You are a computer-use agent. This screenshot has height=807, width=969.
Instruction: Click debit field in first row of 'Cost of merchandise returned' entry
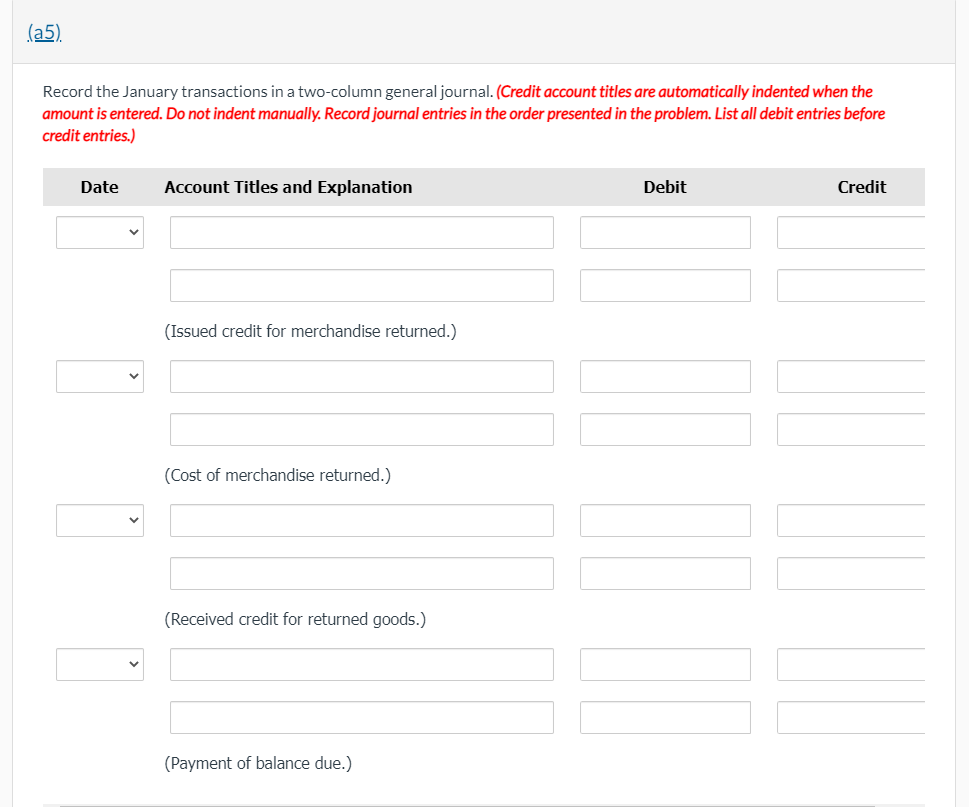tap(665, 376)
